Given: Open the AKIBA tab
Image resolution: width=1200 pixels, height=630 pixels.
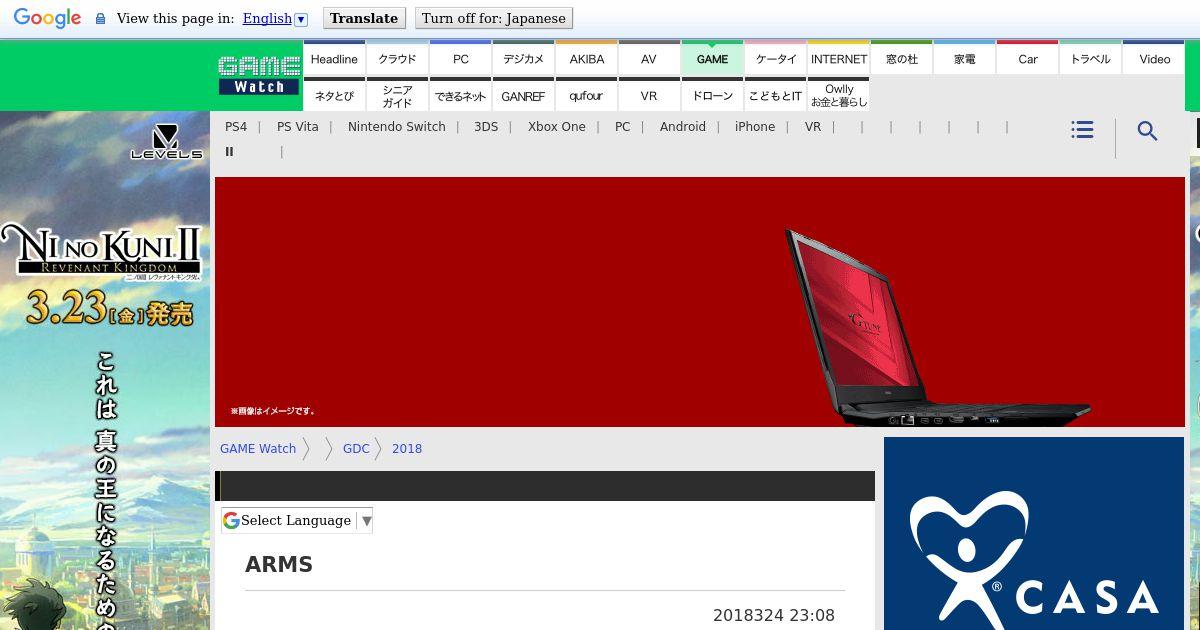Looking at the screenshot, I should click(587, 59).
